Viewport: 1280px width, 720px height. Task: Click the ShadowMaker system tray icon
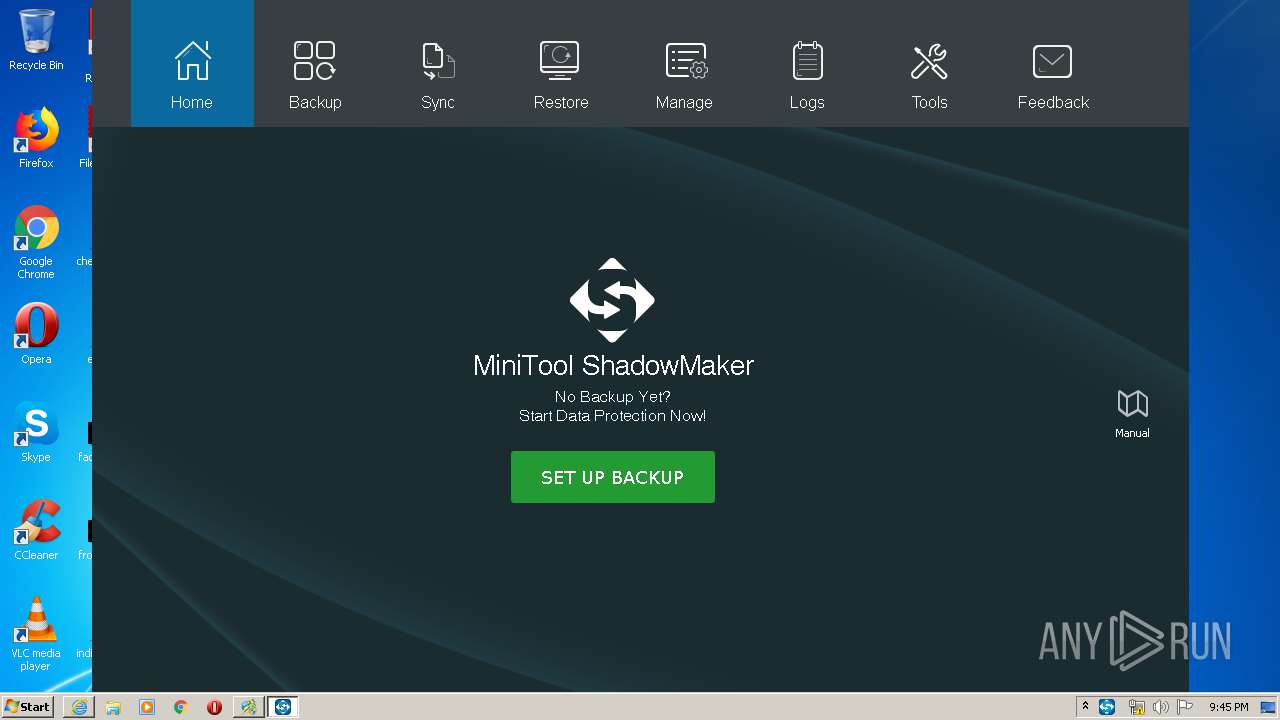(x=1107, y=707)
